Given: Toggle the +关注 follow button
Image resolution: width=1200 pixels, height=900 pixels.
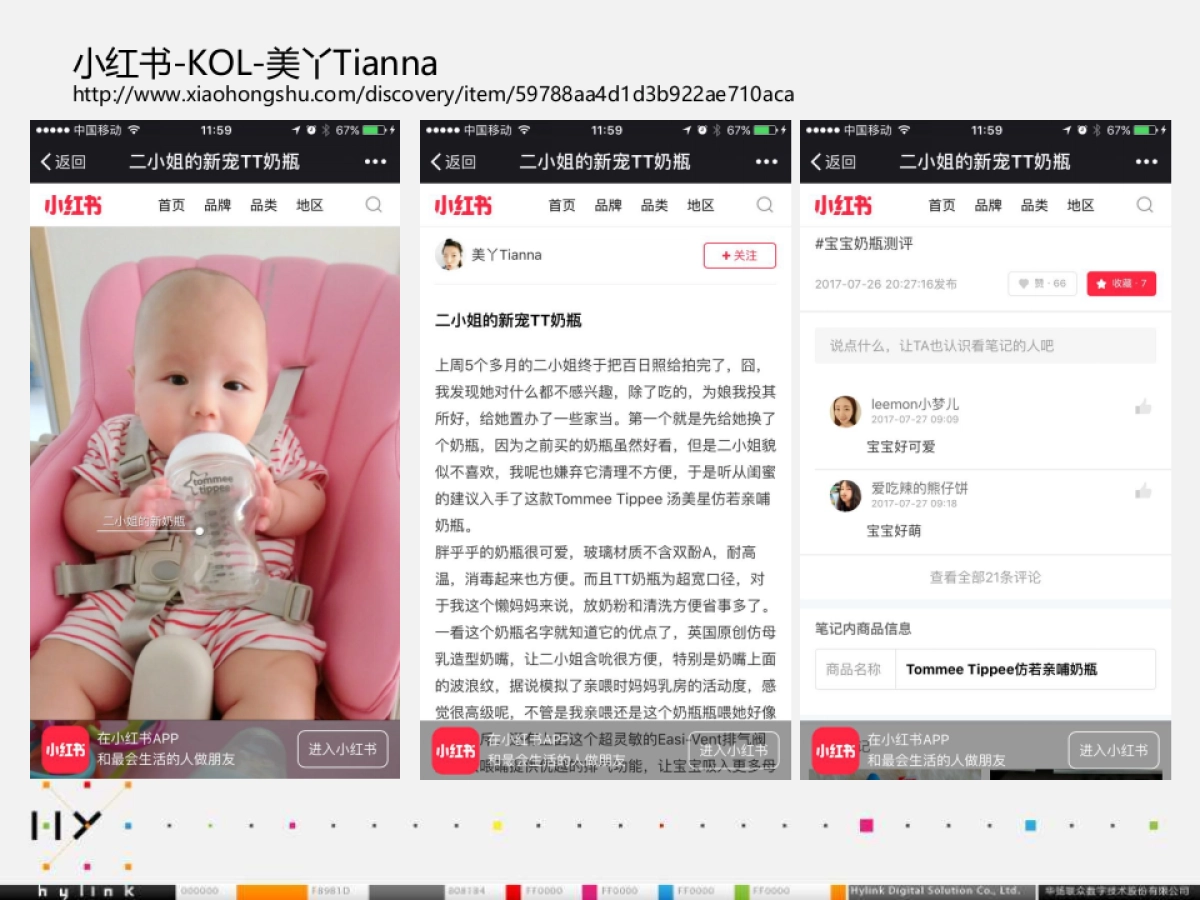Looking at the screenshot, I should (739, 255).
